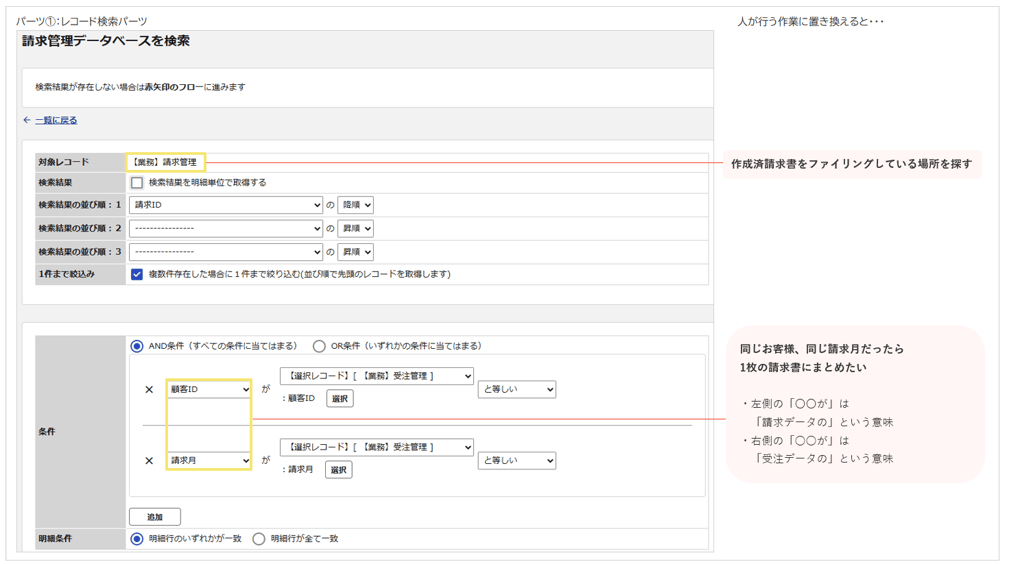Viewport: 1018px width, 564px height.
Task: Click the 明細条件 row label
Action: [x=55, y=539]
